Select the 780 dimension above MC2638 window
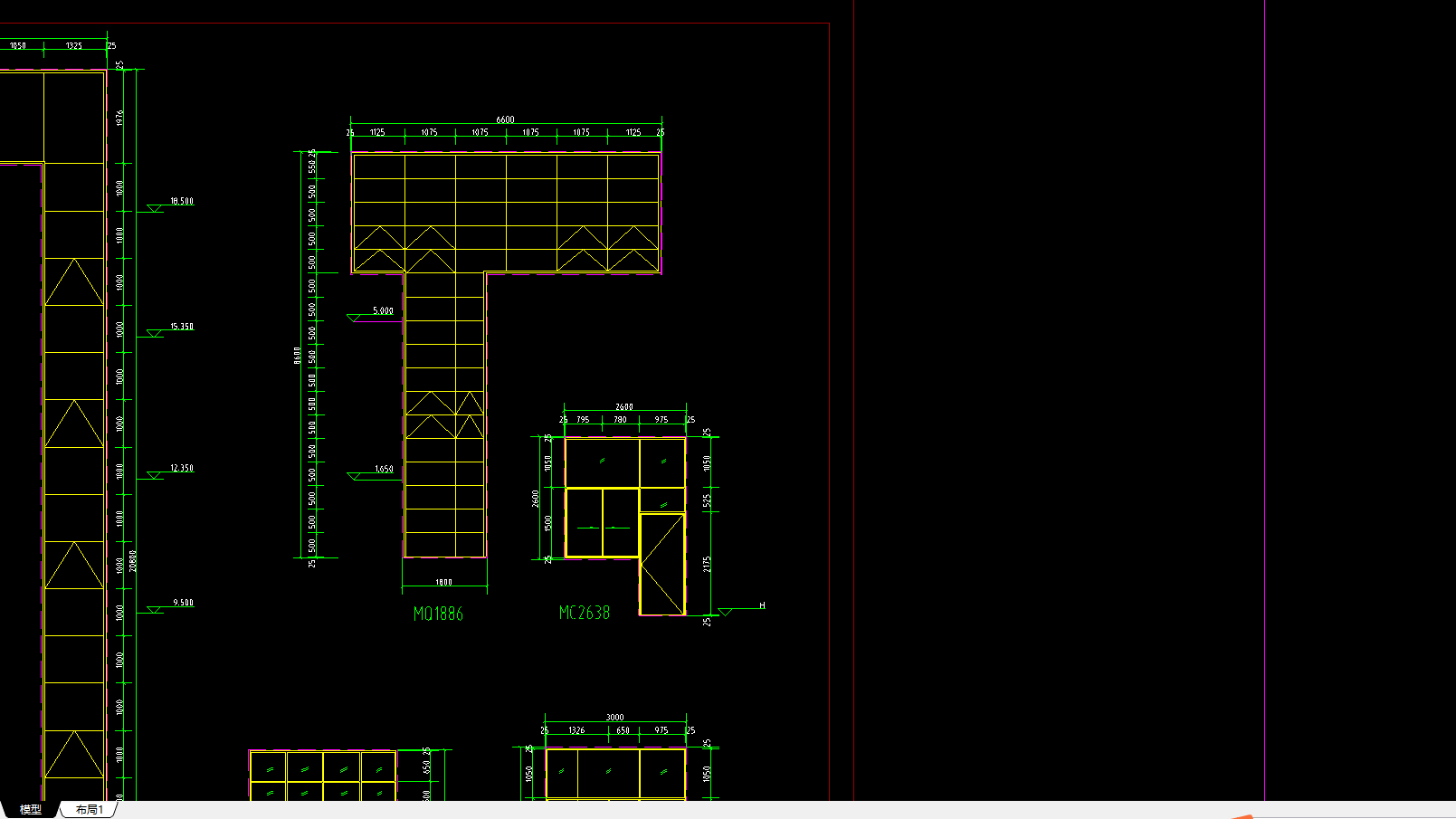This screenshot has height=819, width=1456. click(620, 419)
